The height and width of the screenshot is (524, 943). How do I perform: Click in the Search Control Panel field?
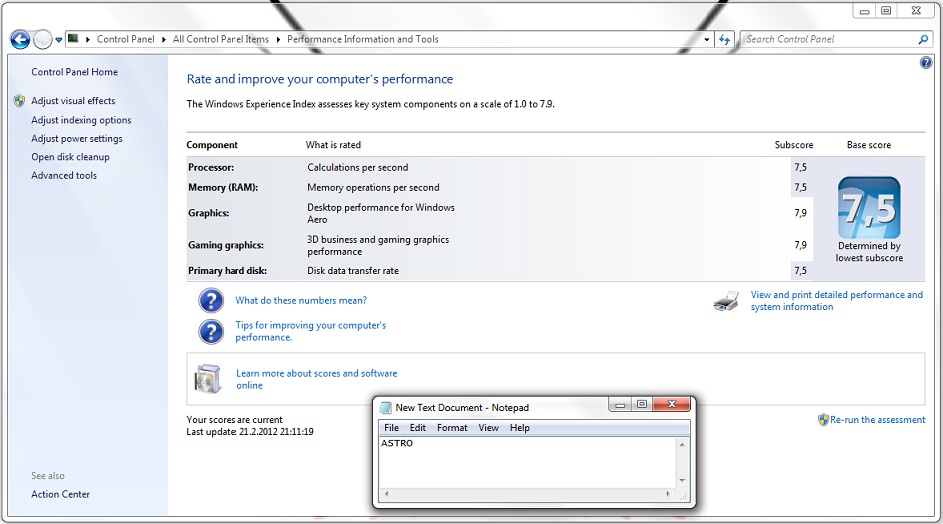(828, 40)
